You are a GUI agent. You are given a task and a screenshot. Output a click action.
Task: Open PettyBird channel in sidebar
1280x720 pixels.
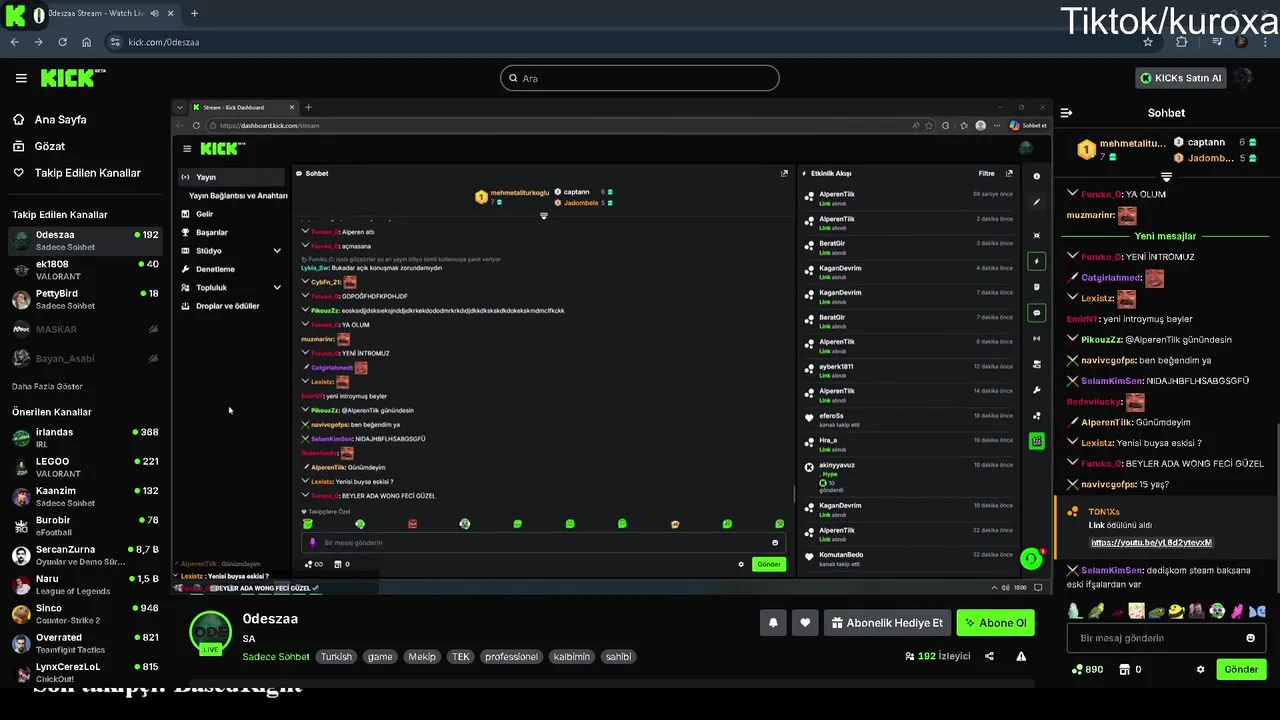tap(85, 299)
